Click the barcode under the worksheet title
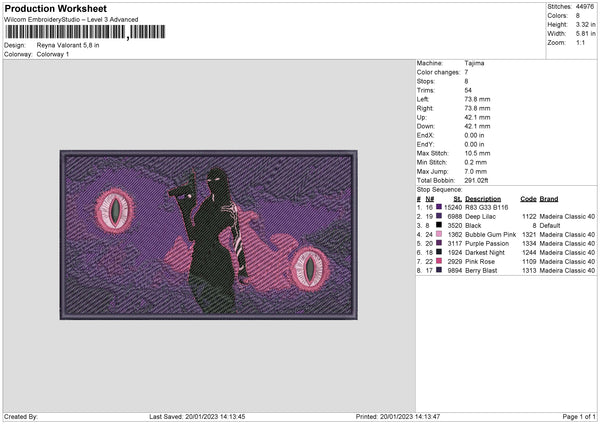The image size is (600, 424). (85, 32)
